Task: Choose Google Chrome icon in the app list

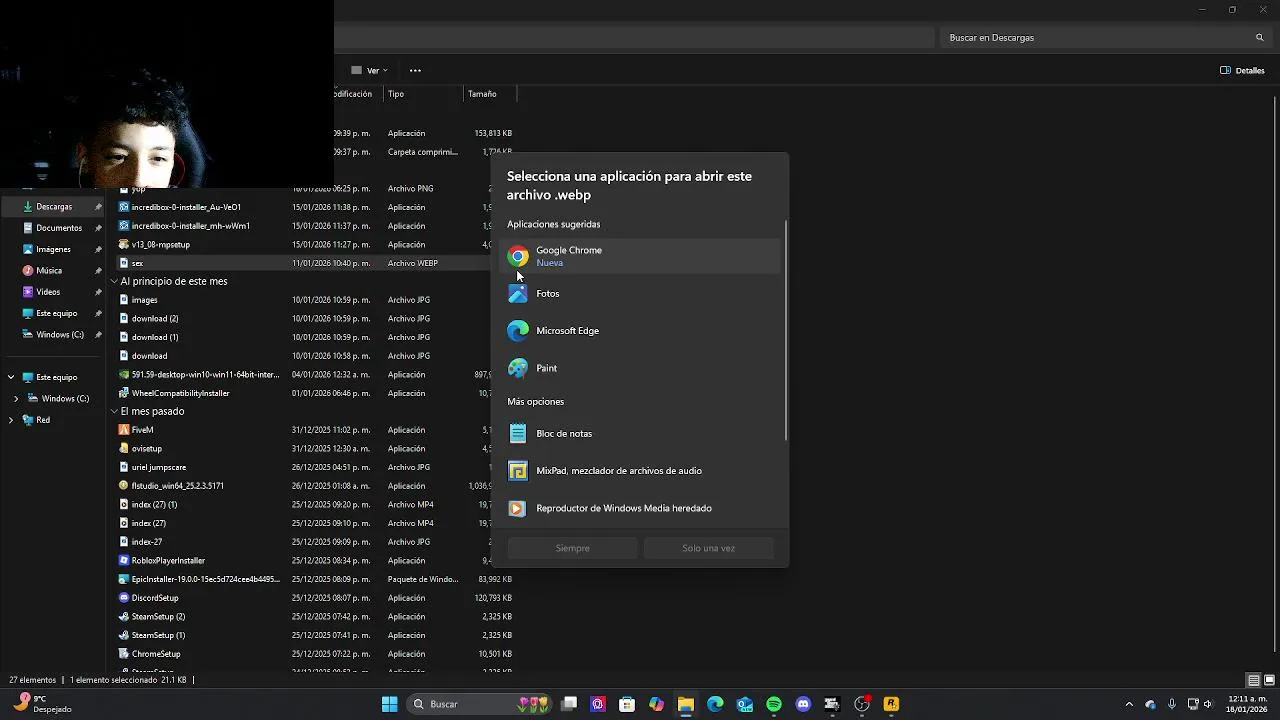Action: 518,256
